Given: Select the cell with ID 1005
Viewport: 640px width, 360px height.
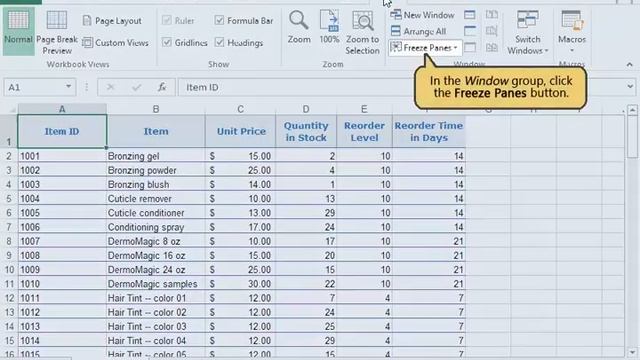Looking at the screenshot, I should (62, 213).
